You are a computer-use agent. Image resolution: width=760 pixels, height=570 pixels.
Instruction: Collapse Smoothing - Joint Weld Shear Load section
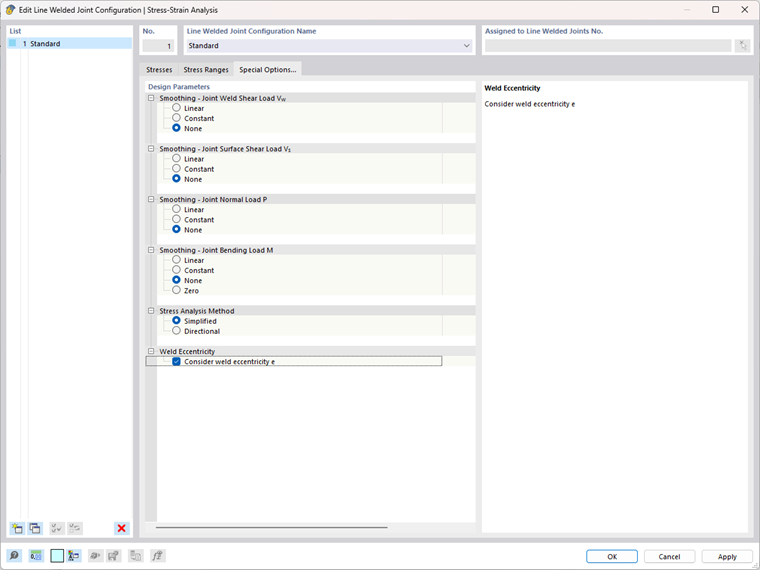pyautogui.click(x=151, y=98)
